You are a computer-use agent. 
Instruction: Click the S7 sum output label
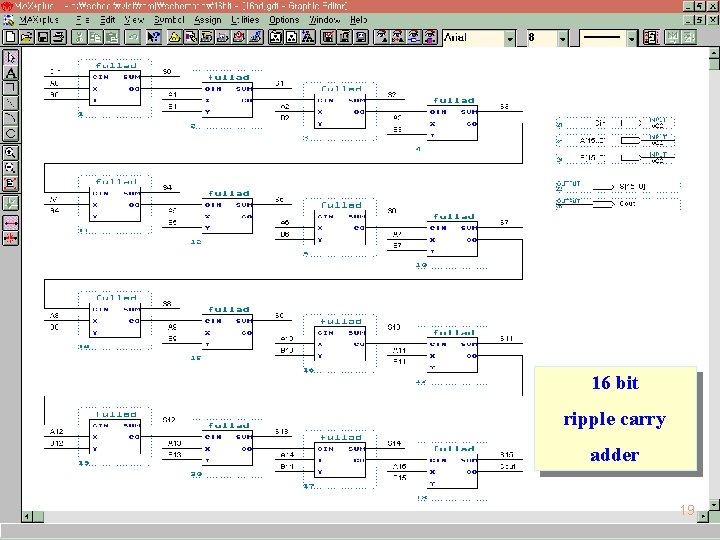pos(504,222)
